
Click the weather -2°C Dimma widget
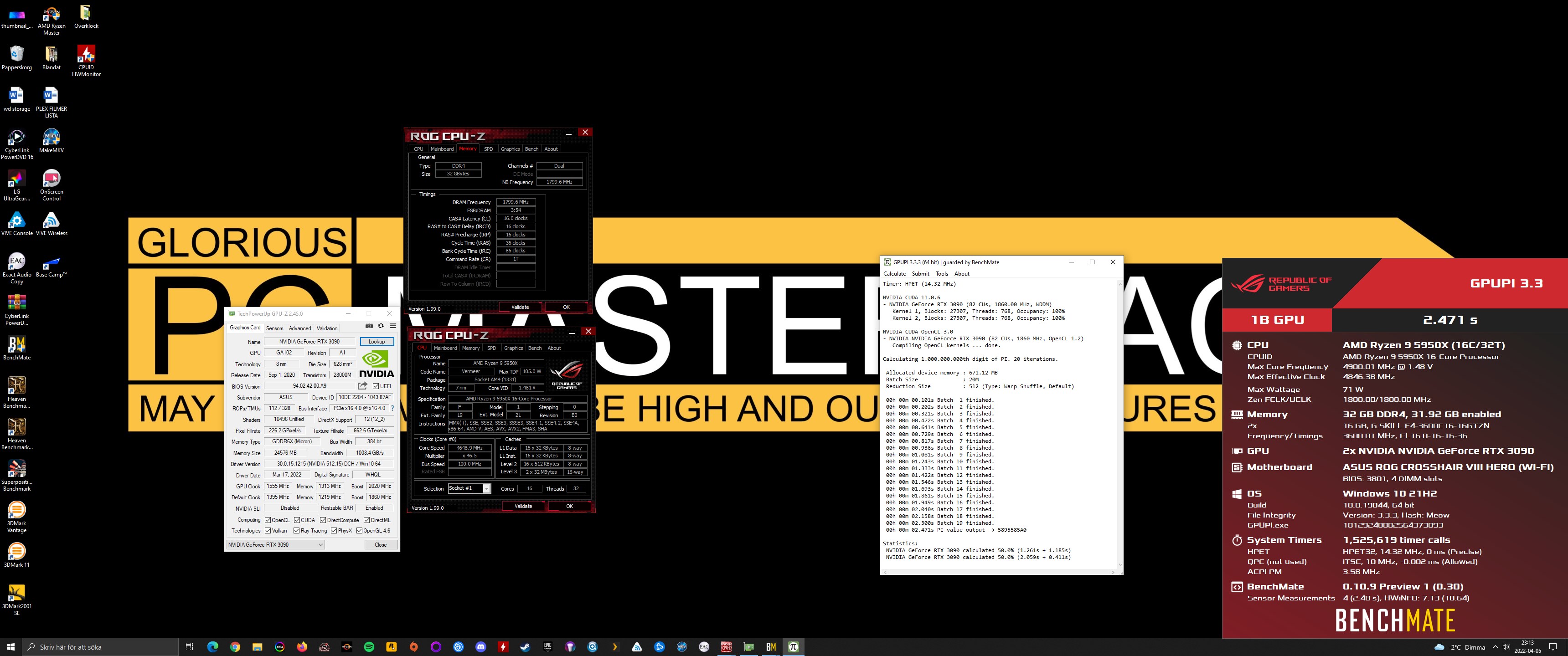click(1460, 647)
